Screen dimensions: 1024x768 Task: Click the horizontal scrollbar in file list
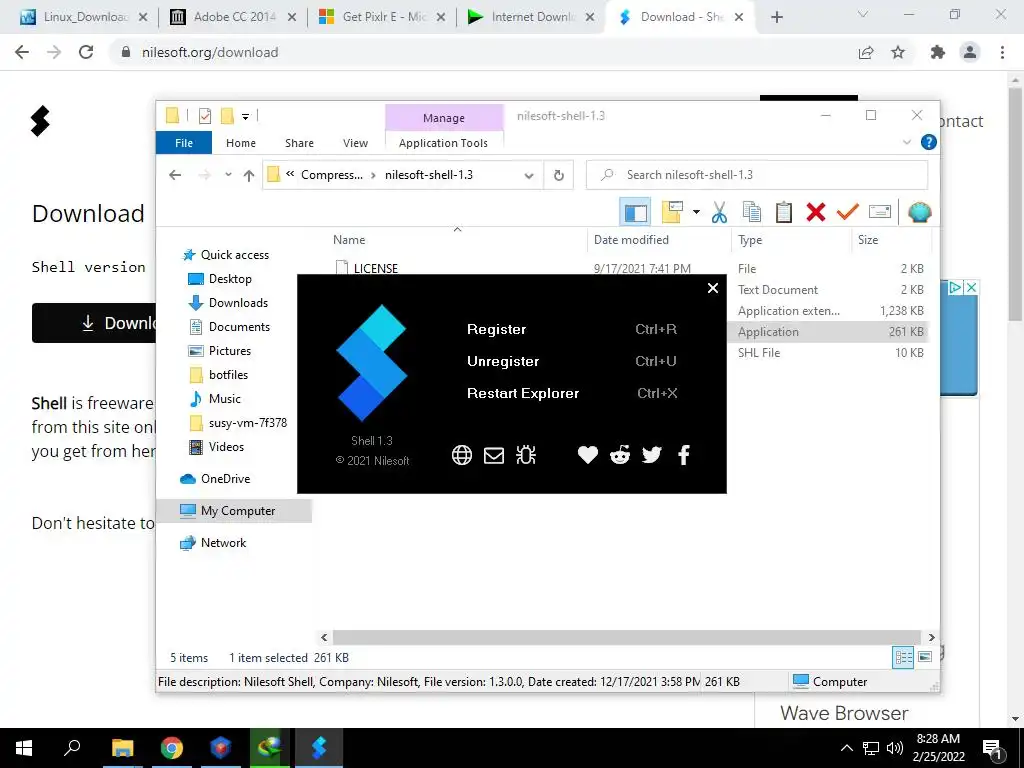tap(627, 637)
